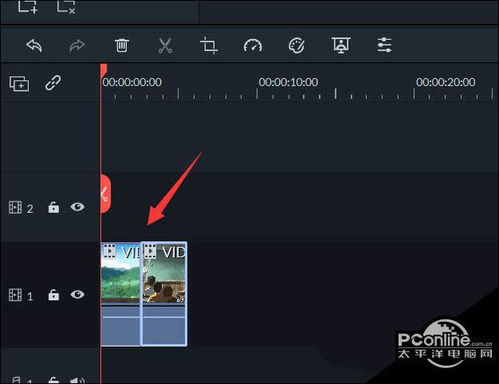The height and width of the screenshot is (384, 499).
Task: Select video track 1 filmstrip icon
Action: click(15, 295)
